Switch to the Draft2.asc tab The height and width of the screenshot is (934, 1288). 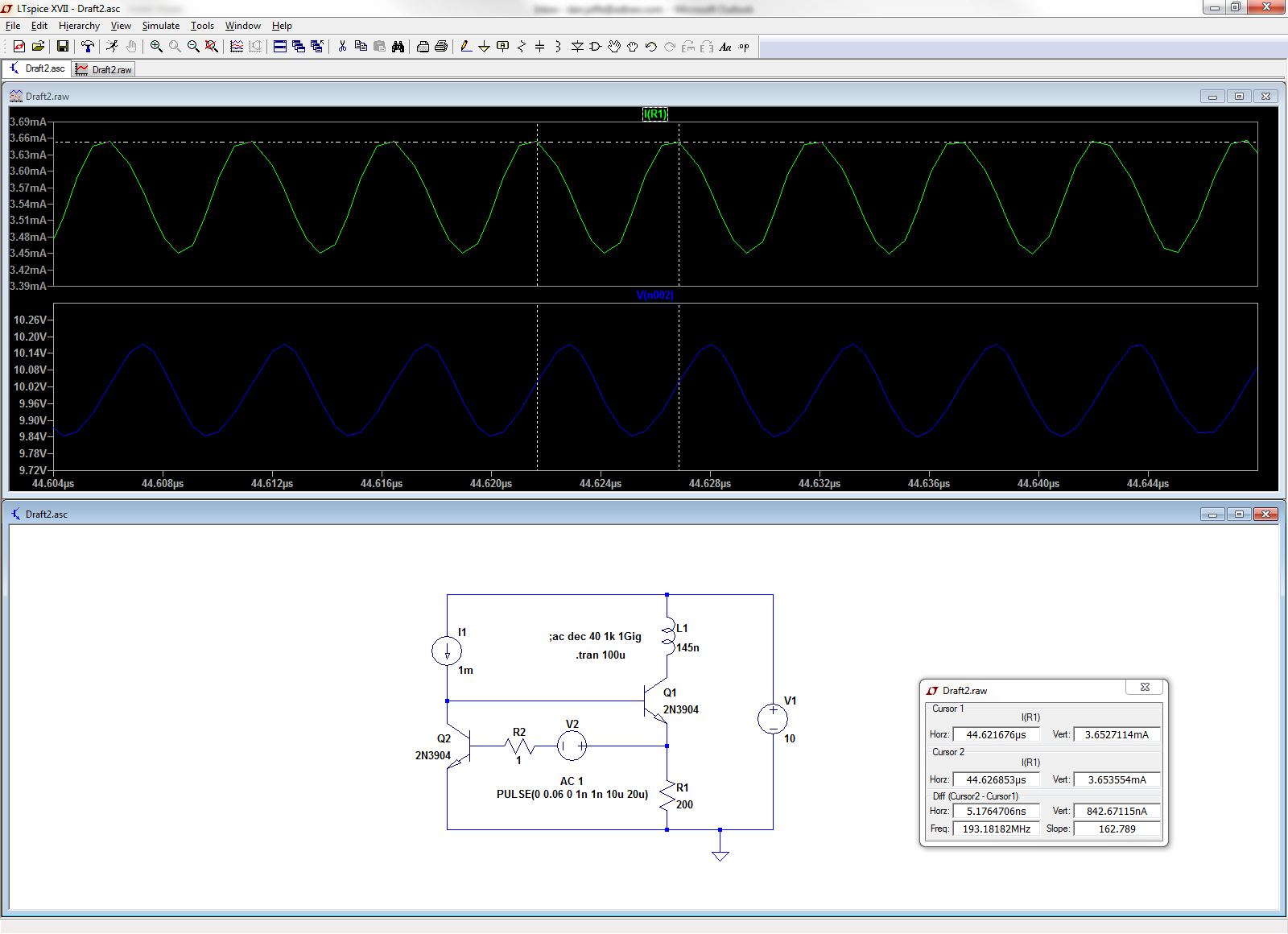pos(37,68)
